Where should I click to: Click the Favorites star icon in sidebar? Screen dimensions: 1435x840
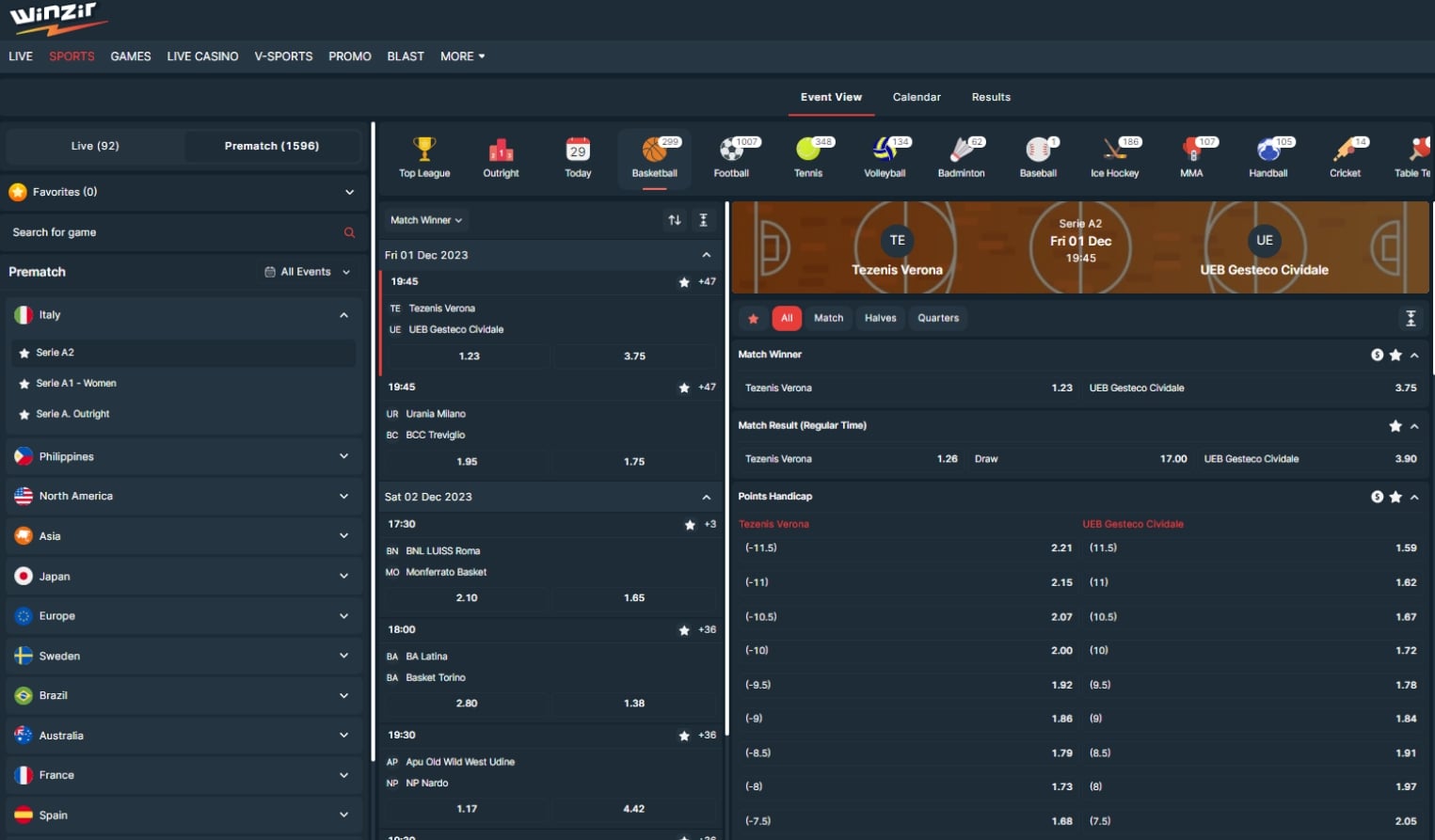(x=18, y=192)
